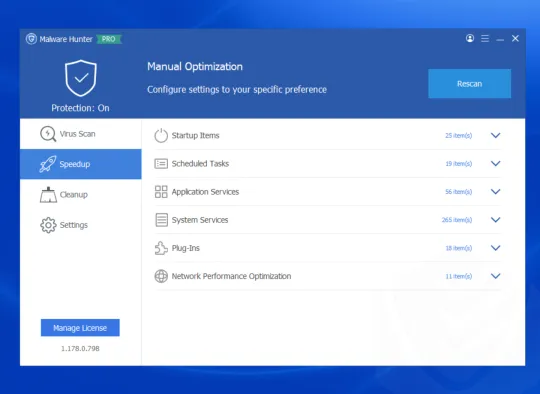Click the "Protection: On" status text
The height and width of the screenshot is (394, 540).
[x=80, y=108]
